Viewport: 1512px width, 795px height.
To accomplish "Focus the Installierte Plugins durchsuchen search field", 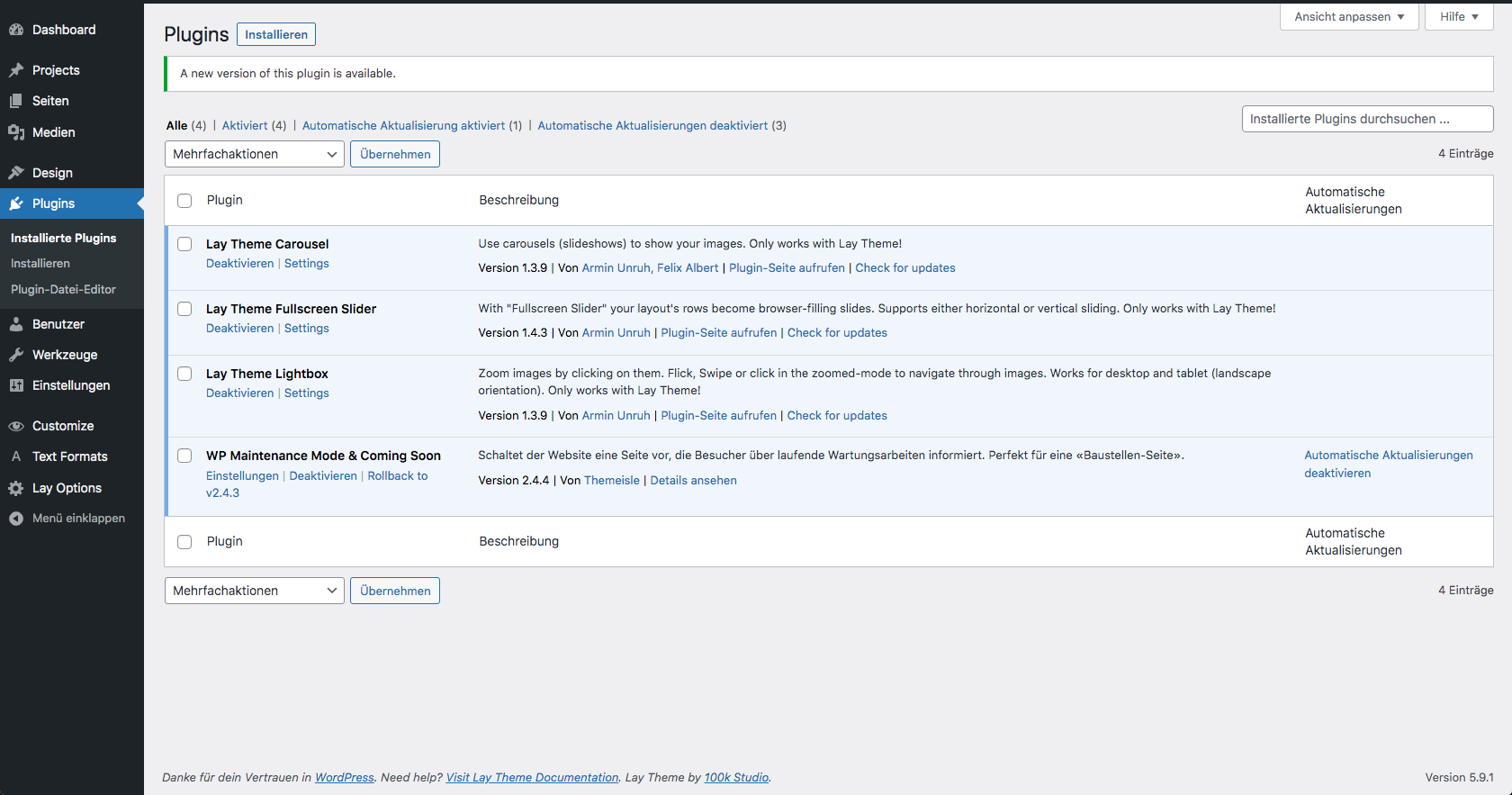I will pos(1366,119).
